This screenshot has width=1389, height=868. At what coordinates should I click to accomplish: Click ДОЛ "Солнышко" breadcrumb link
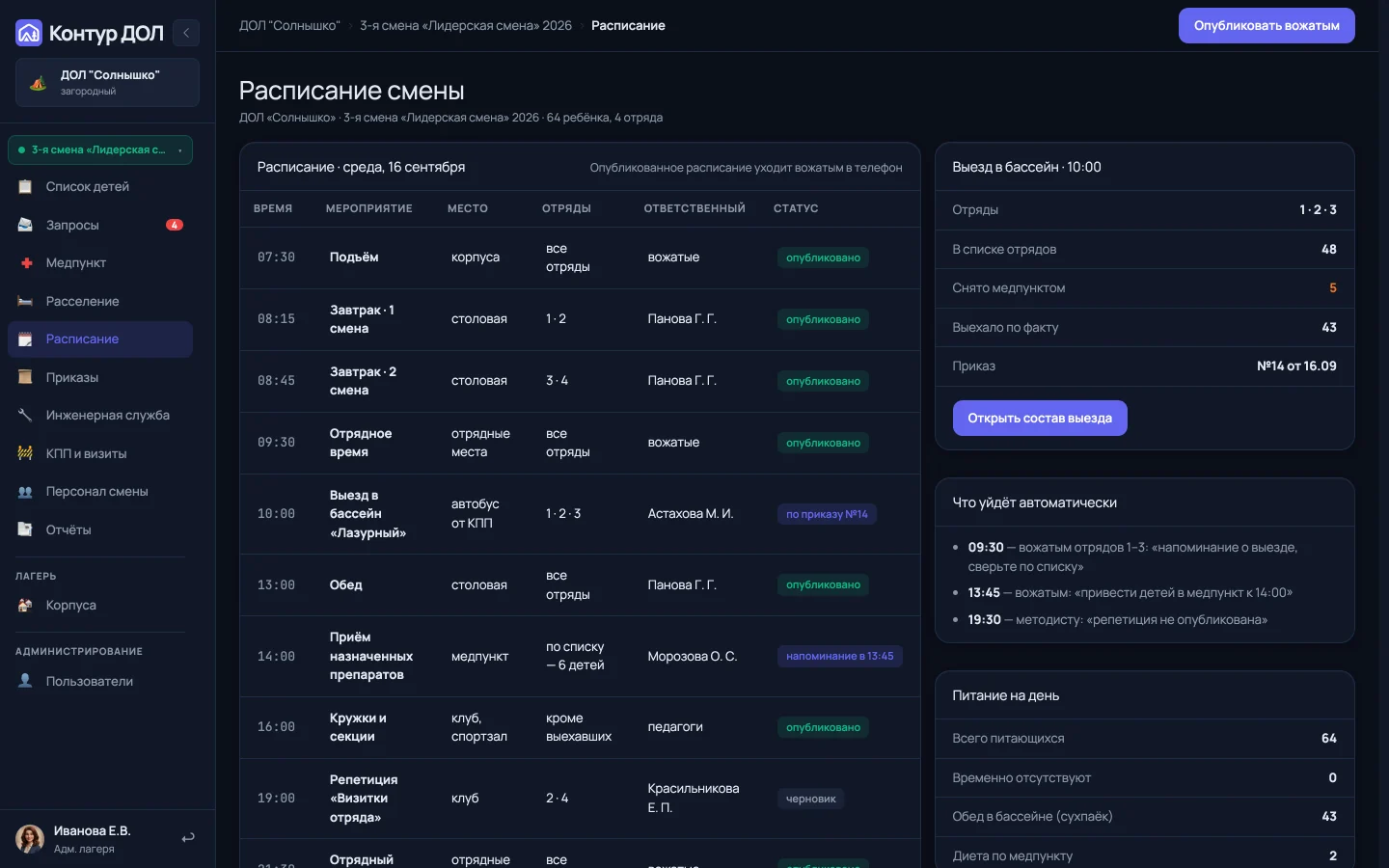289,26
